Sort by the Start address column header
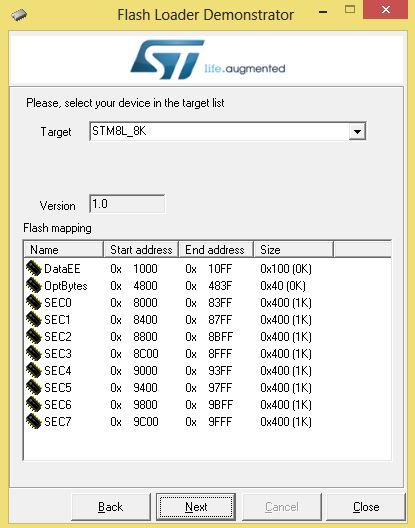The image size is (415, 528). 141,250
